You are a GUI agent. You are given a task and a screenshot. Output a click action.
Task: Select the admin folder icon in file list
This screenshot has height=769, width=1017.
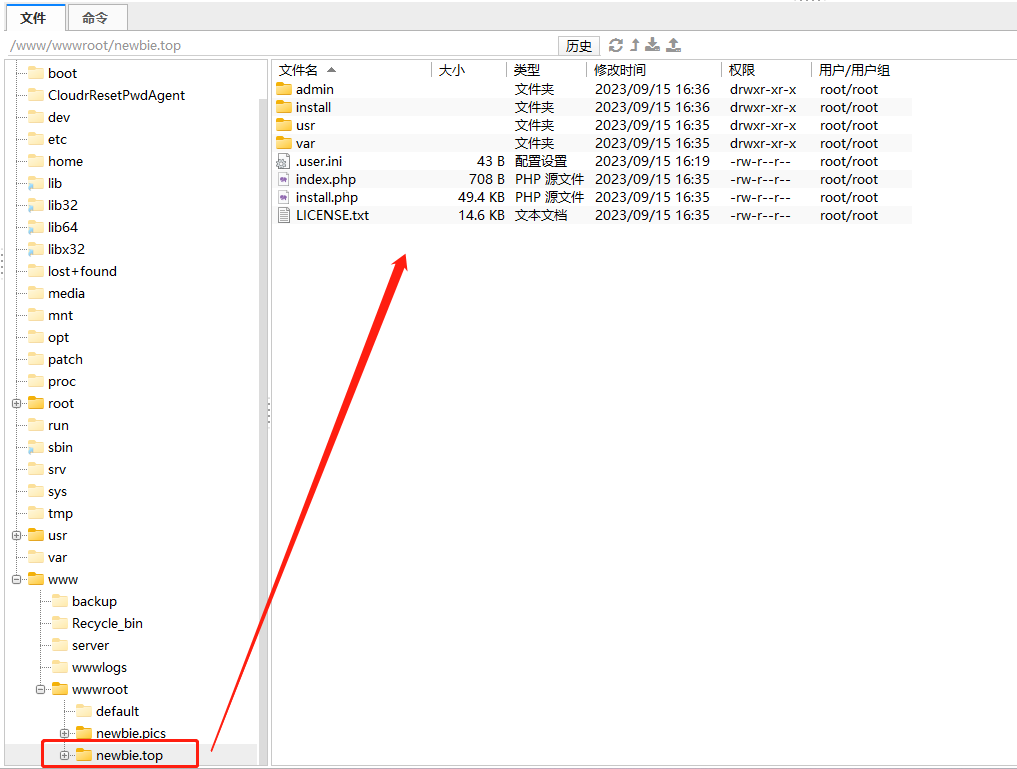(284, 89)
